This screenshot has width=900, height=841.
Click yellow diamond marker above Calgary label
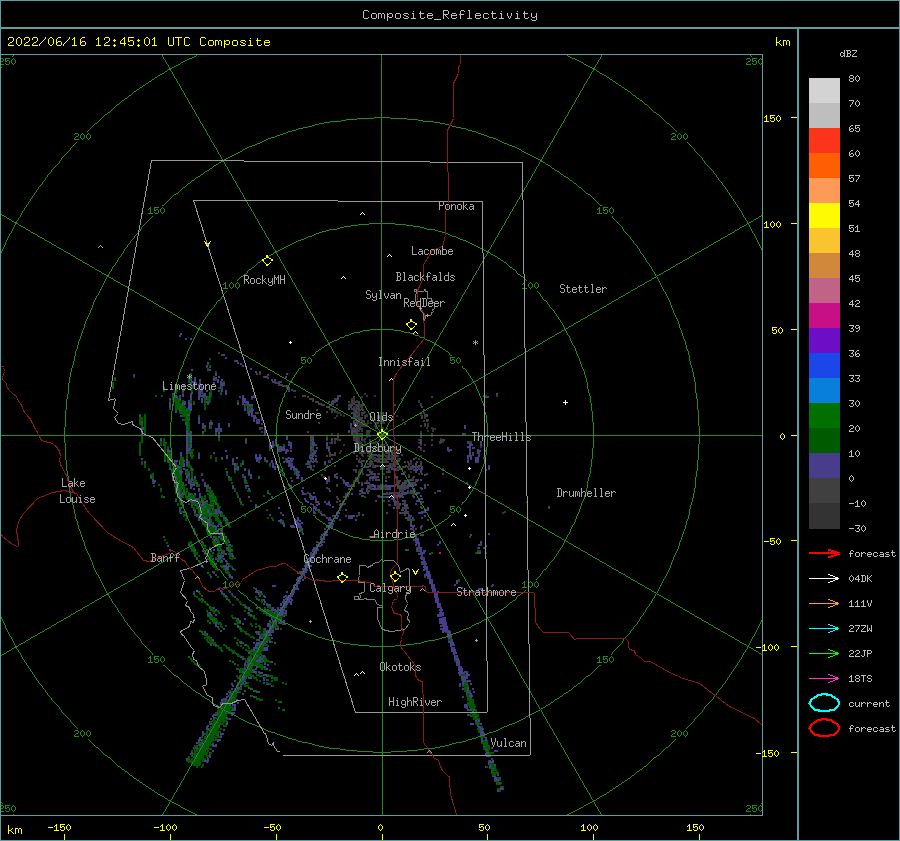pyautogui.click(x=395, y=576)
